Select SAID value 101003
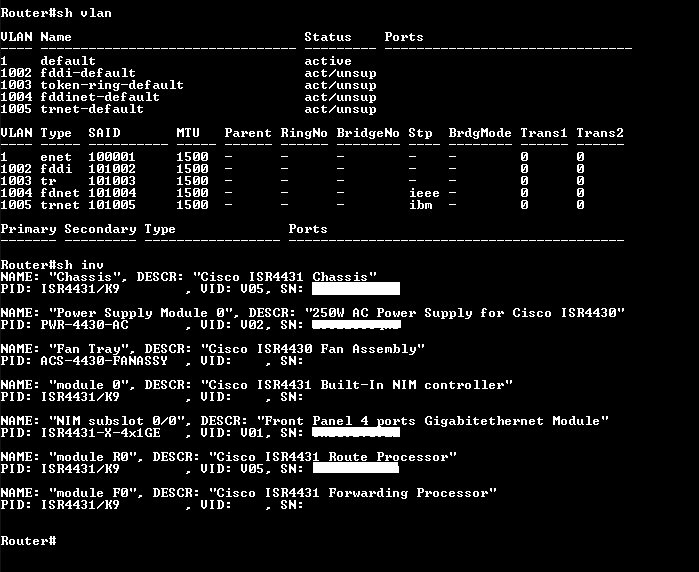This screenshot has width=699, height=572. pyautogui.click(x=112, y=181)
